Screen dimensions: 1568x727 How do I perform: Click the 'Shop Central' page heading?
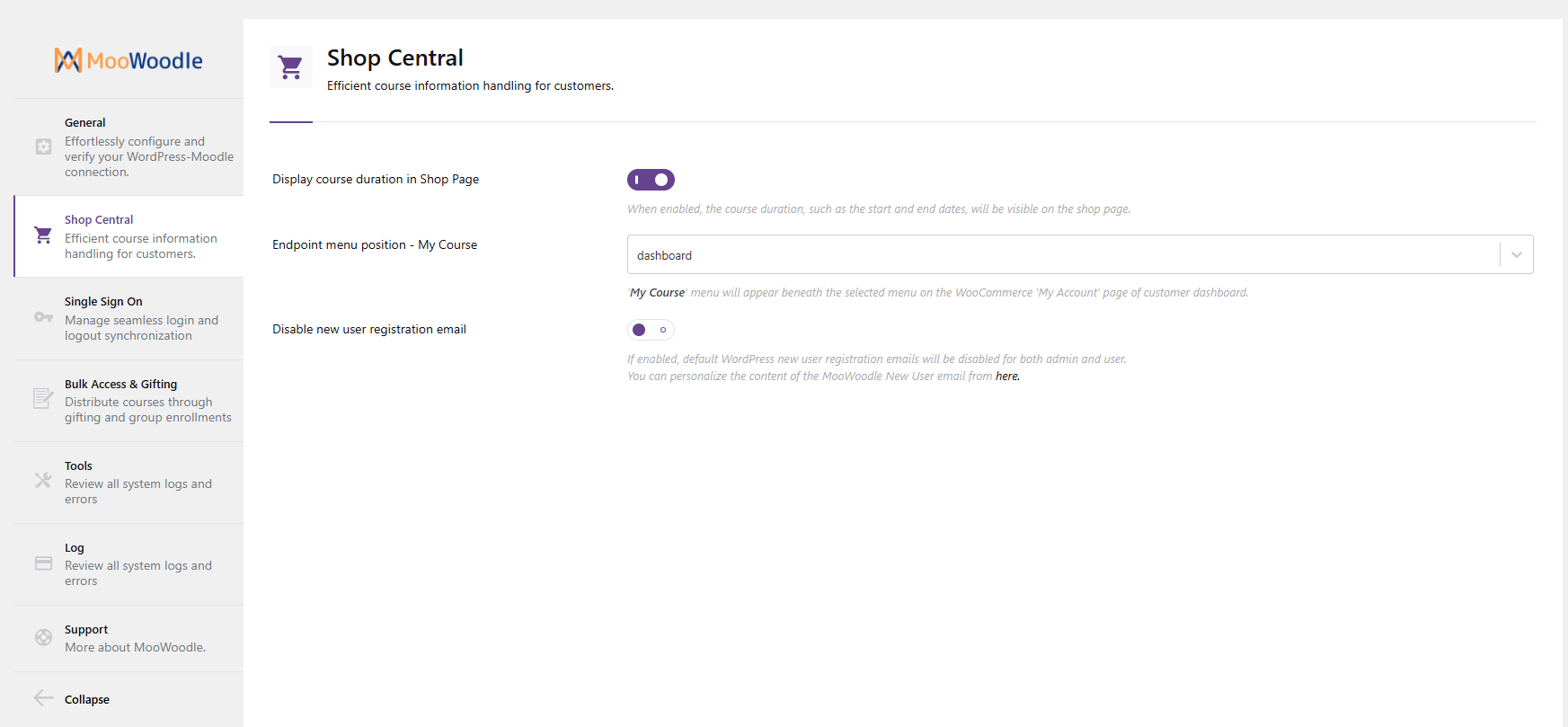tap(395, 58)
